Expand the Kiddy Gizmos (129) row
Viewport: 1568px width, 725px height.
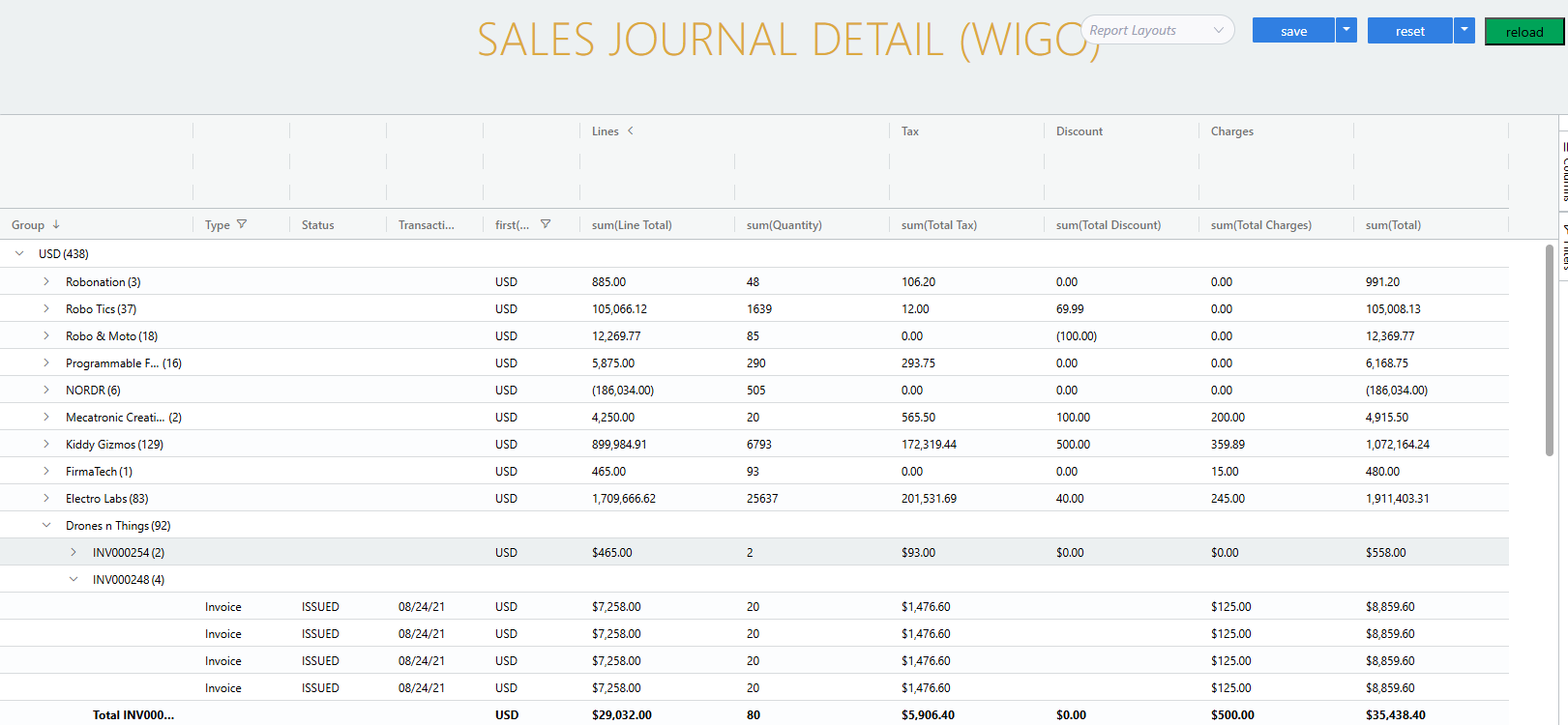coord(46,444)
